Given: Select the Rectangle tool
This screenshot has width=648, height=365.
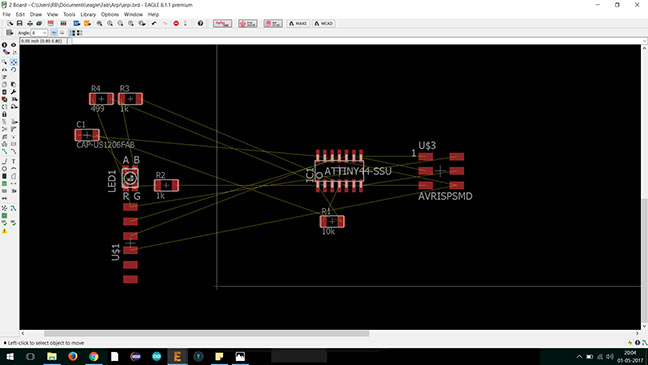Looking at the screenshot, I should [x=4, y=176].
